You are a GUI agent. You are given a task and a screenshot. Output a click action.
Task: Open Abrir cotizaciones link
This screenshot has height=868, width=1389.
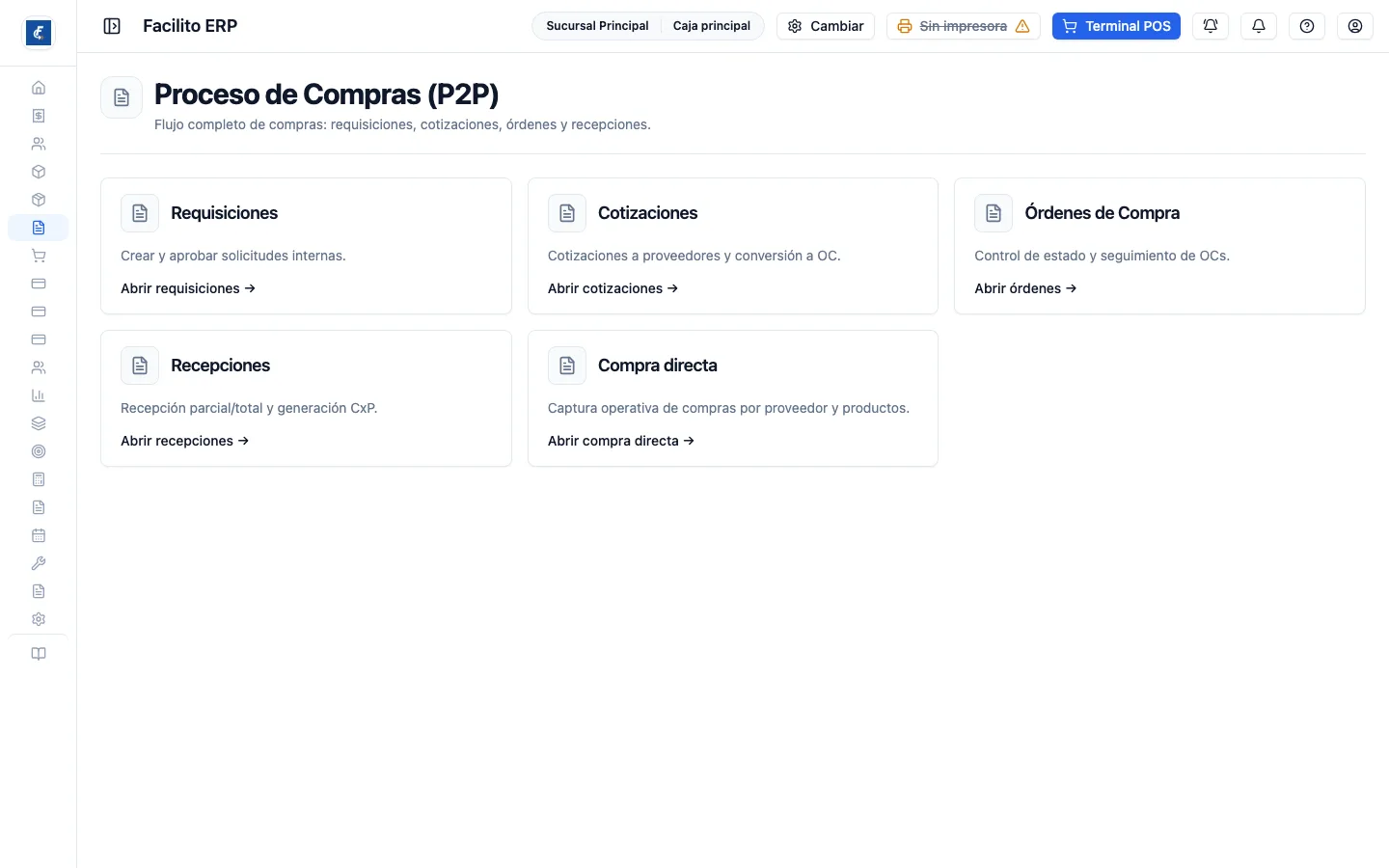coord(613,288)
